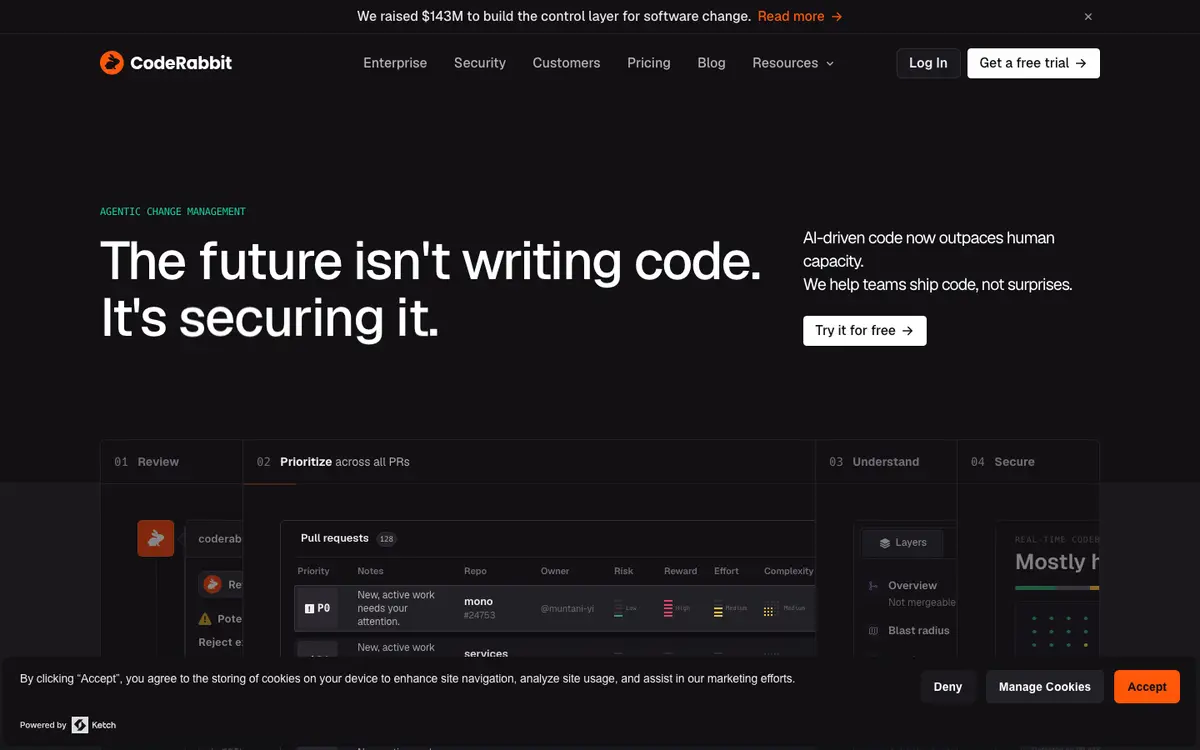This screenshot has height=750, width=1200.
Task: Click the Medium effort indicator in mono row
Action: tap(731, 608)
